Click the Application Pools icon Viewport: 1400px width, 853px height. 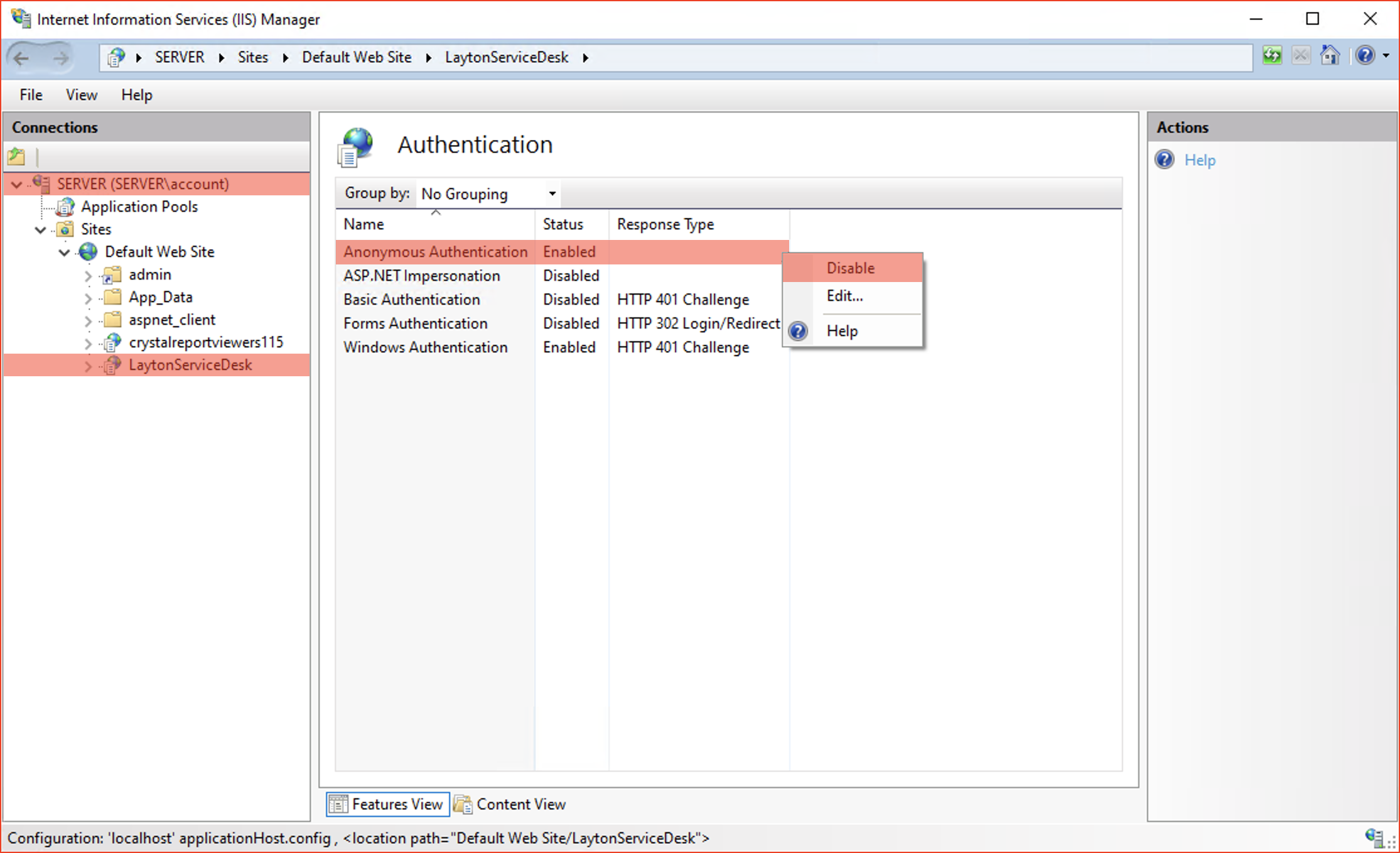(x=65, y=207)
